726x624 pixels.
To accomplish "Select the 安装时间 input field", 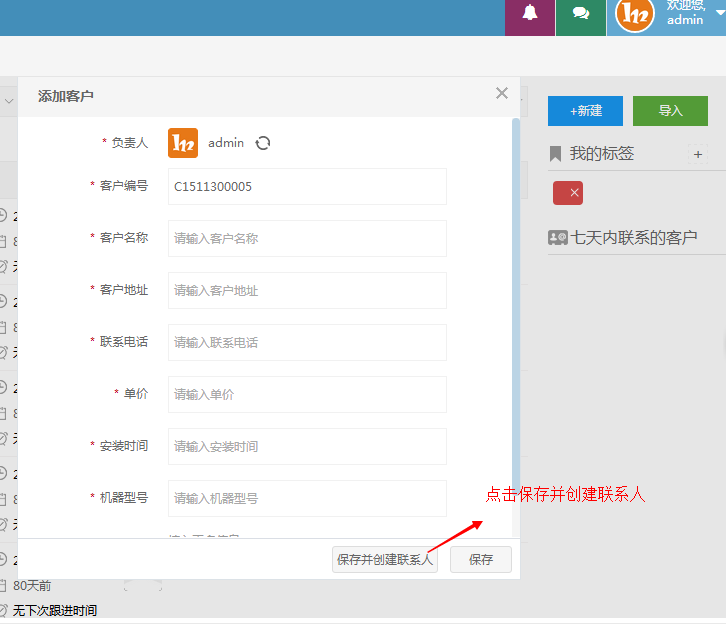I will point(307,447).
